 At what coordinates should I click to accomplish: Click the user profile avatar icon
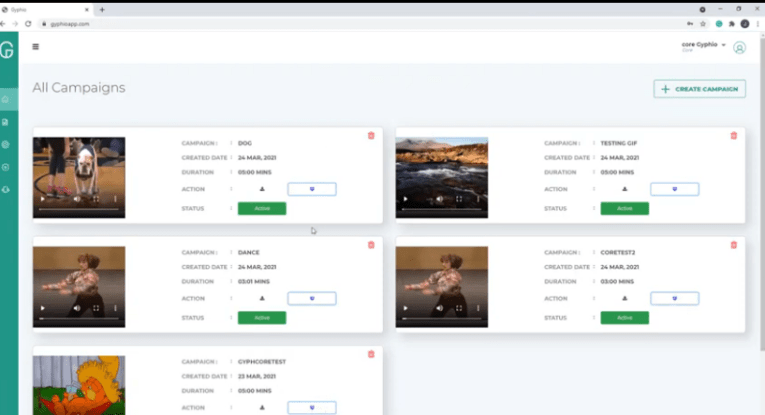(x=740, y=48)
